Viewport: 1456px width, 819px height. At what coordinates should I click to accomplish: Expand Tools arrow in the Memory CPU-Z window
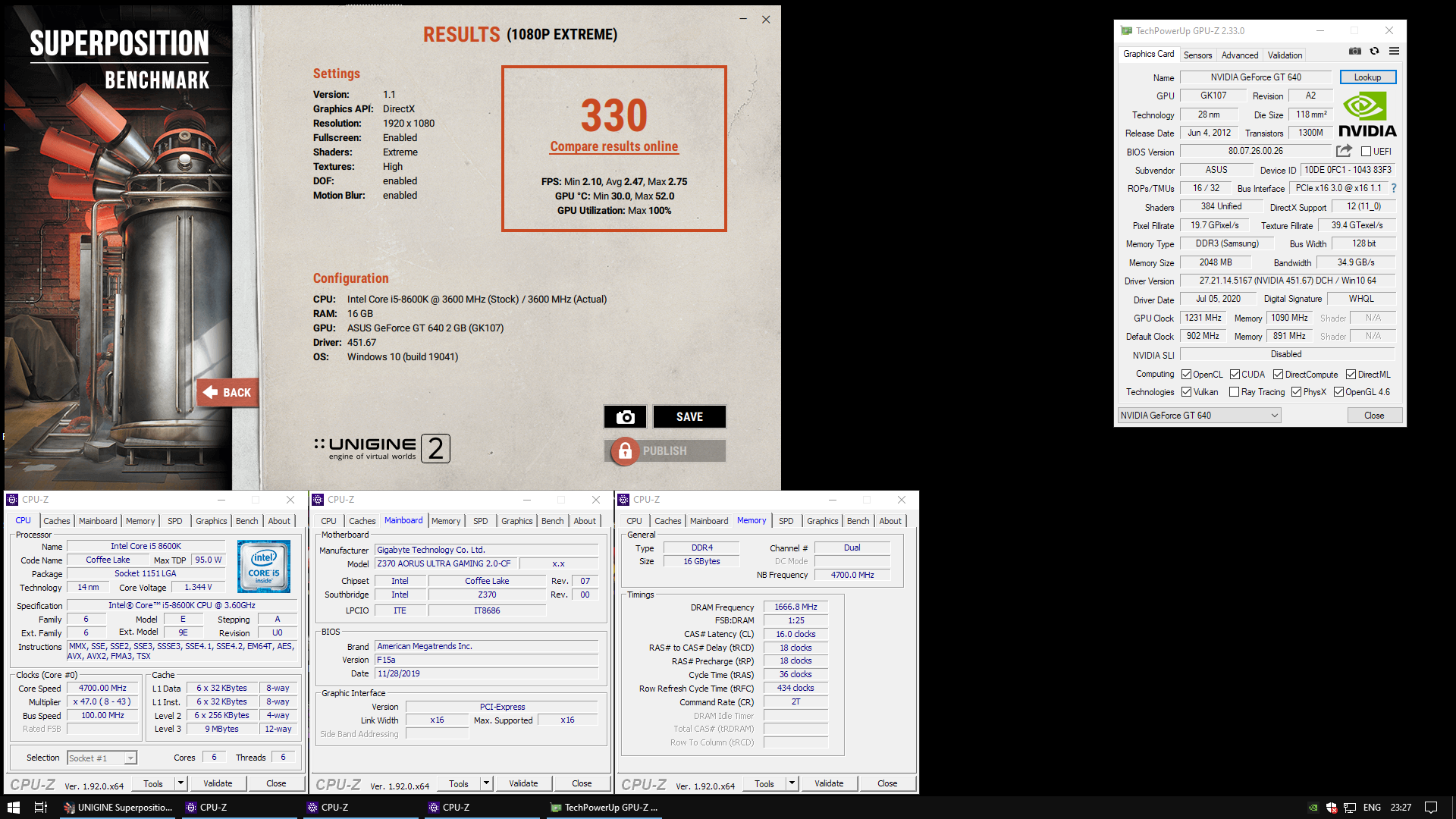(792, 783)
